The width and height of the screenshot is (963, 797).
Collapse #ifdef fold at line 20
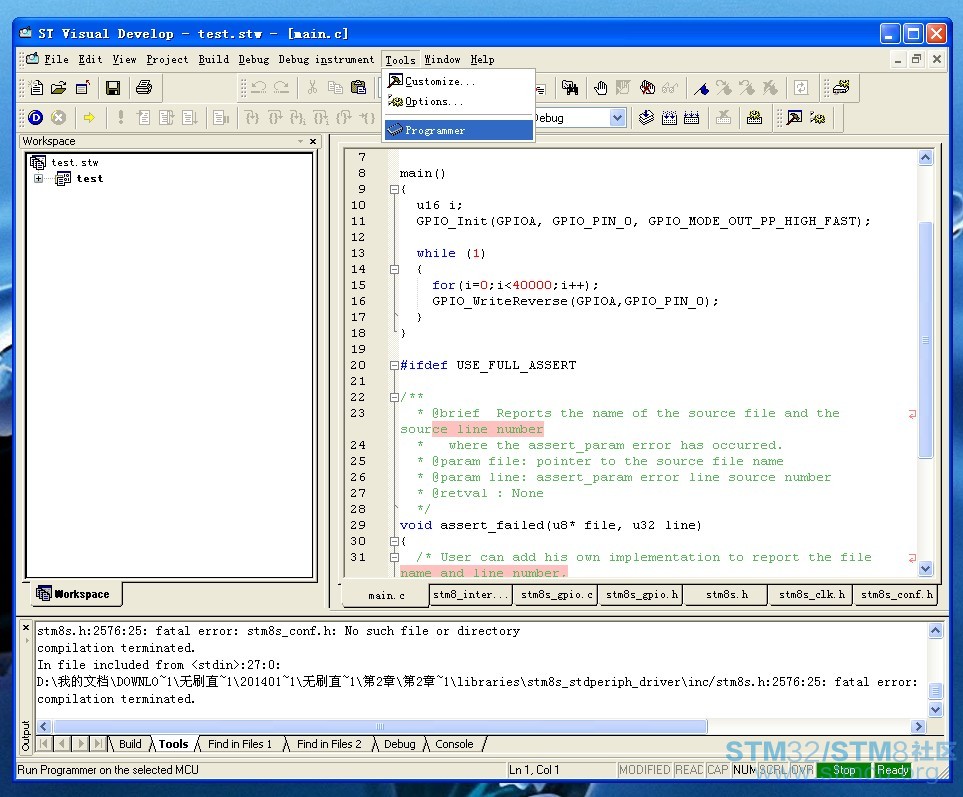tap(394, 365)
